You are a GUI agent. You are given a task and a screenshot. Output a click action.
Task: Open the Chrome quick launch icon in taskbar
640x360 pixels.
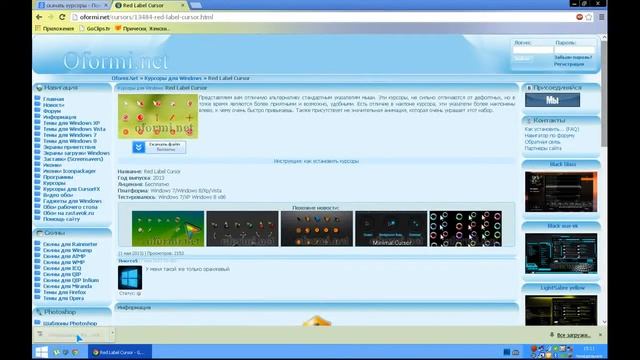75,352
